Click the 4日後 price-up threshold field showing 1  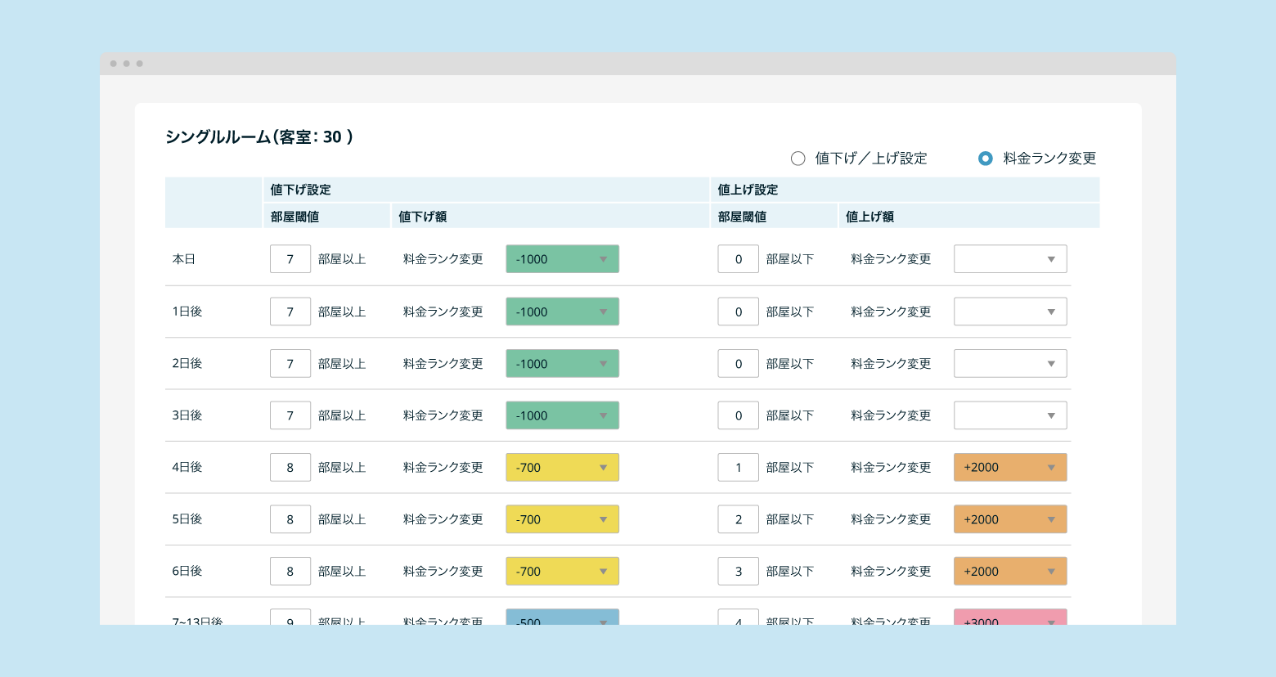pos(738,467)
